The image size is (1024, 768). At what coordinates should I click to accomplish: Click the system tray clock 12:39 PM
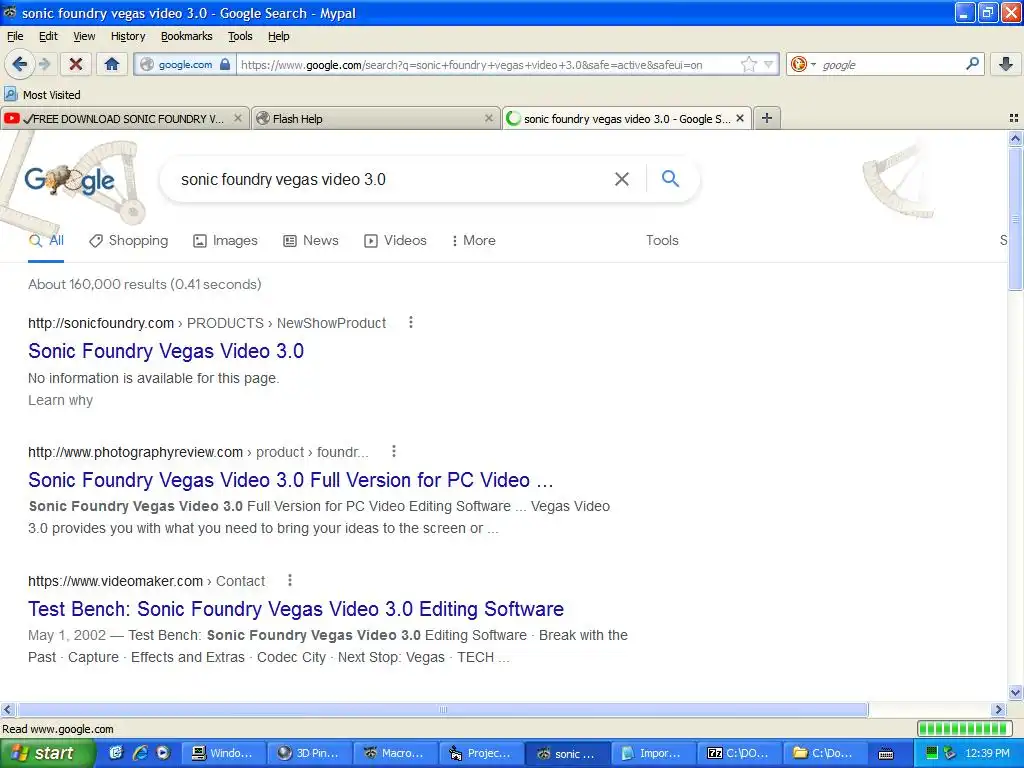(x=987, y=753)
